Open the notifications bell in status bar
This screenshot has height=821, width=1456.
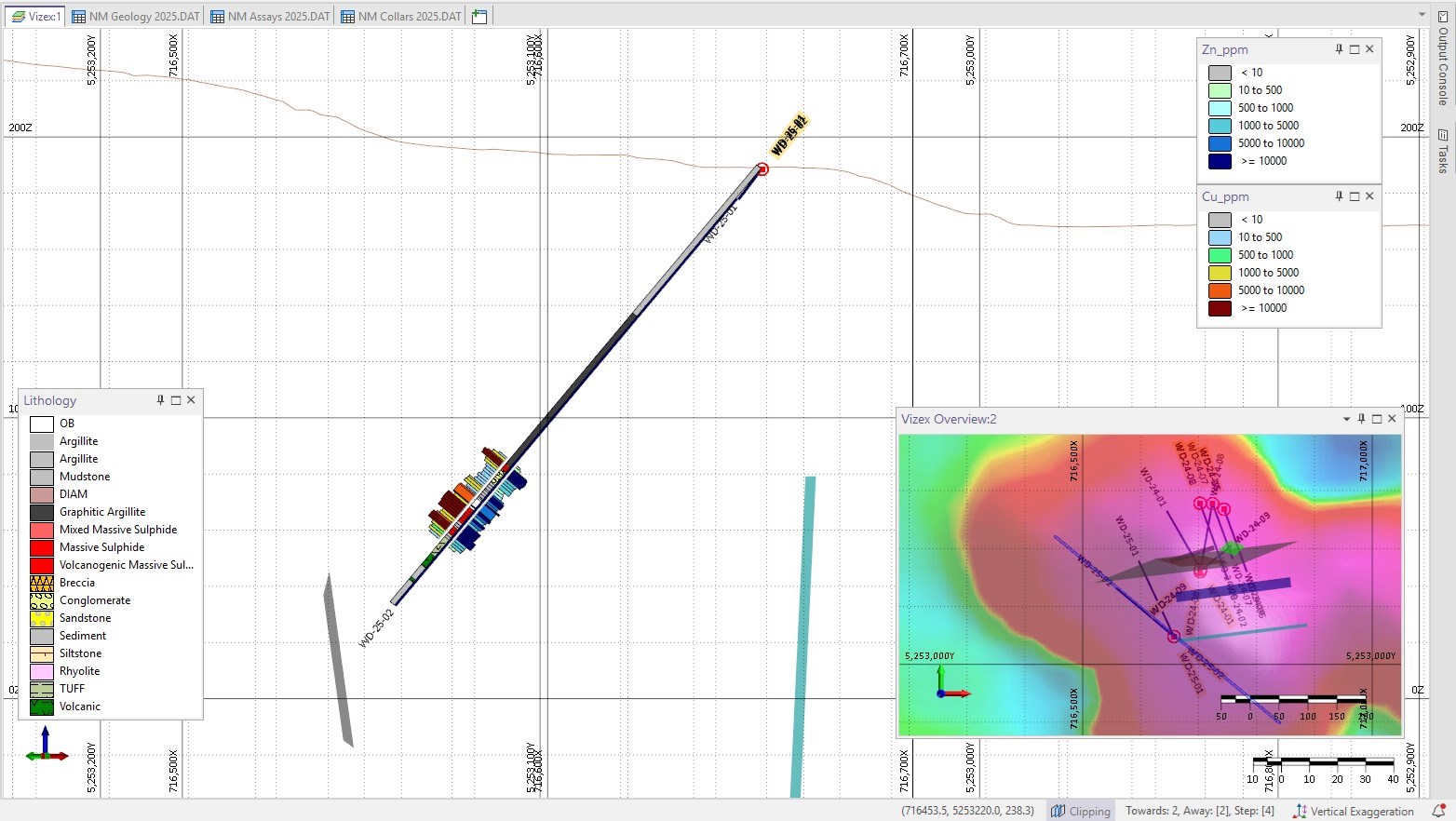pos(1438,811)
